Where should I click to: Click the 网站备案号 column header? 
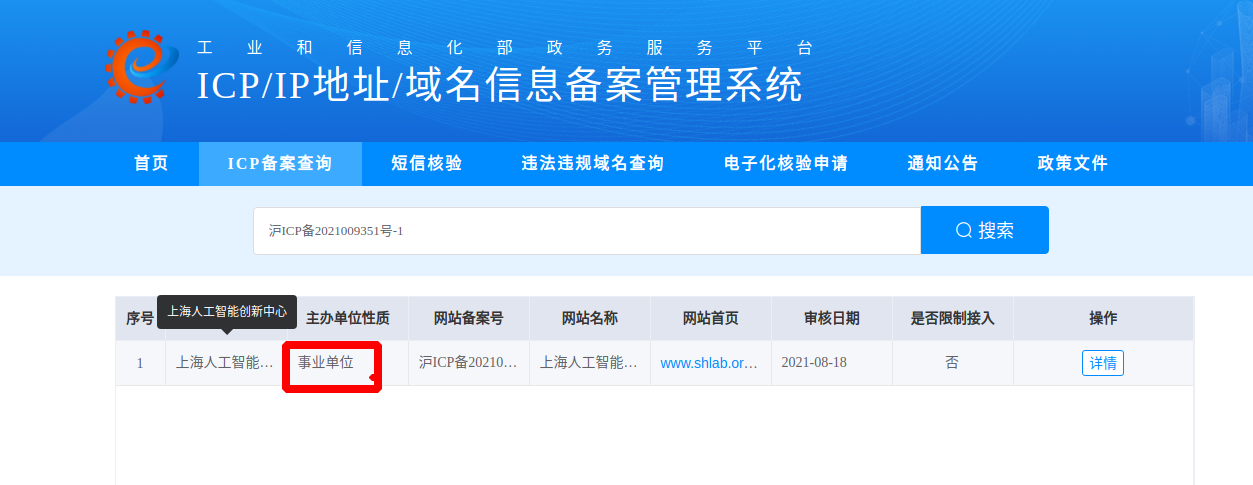pyautogui.click(x=468, y=318)
